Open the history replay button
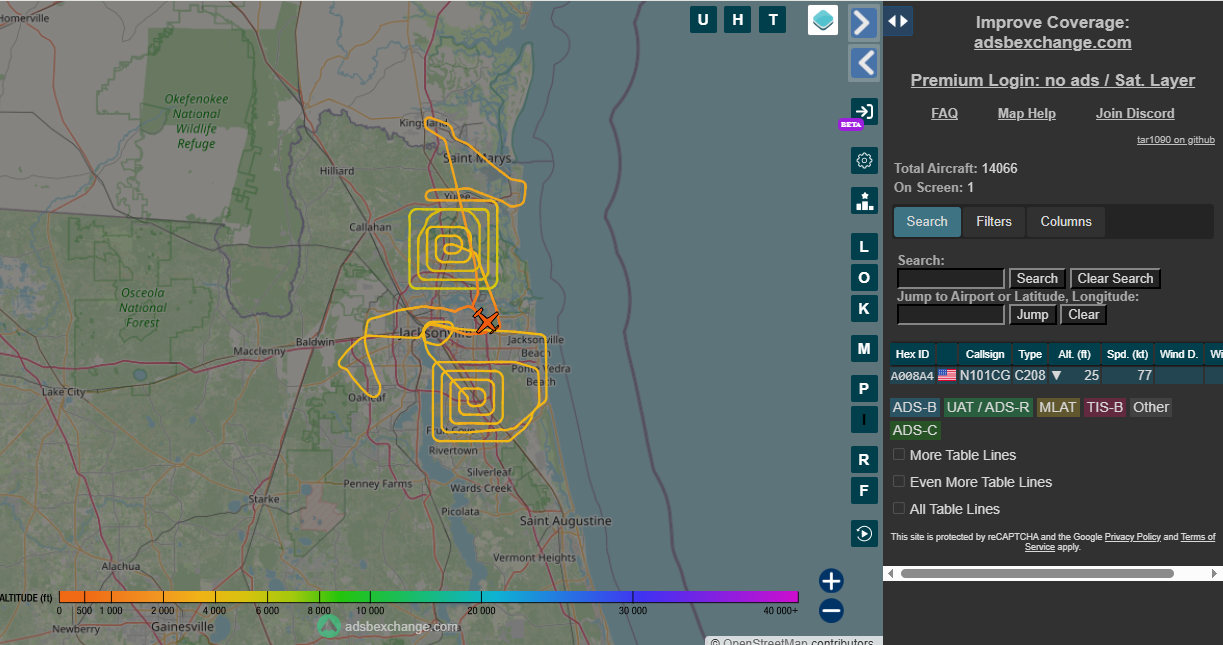This screenshot has width=1223, height=645. click(864, 533)
